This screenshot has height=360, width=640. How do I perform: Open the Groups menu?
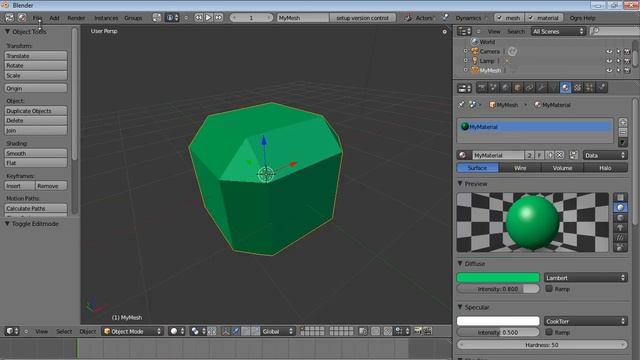coord(133,18)
